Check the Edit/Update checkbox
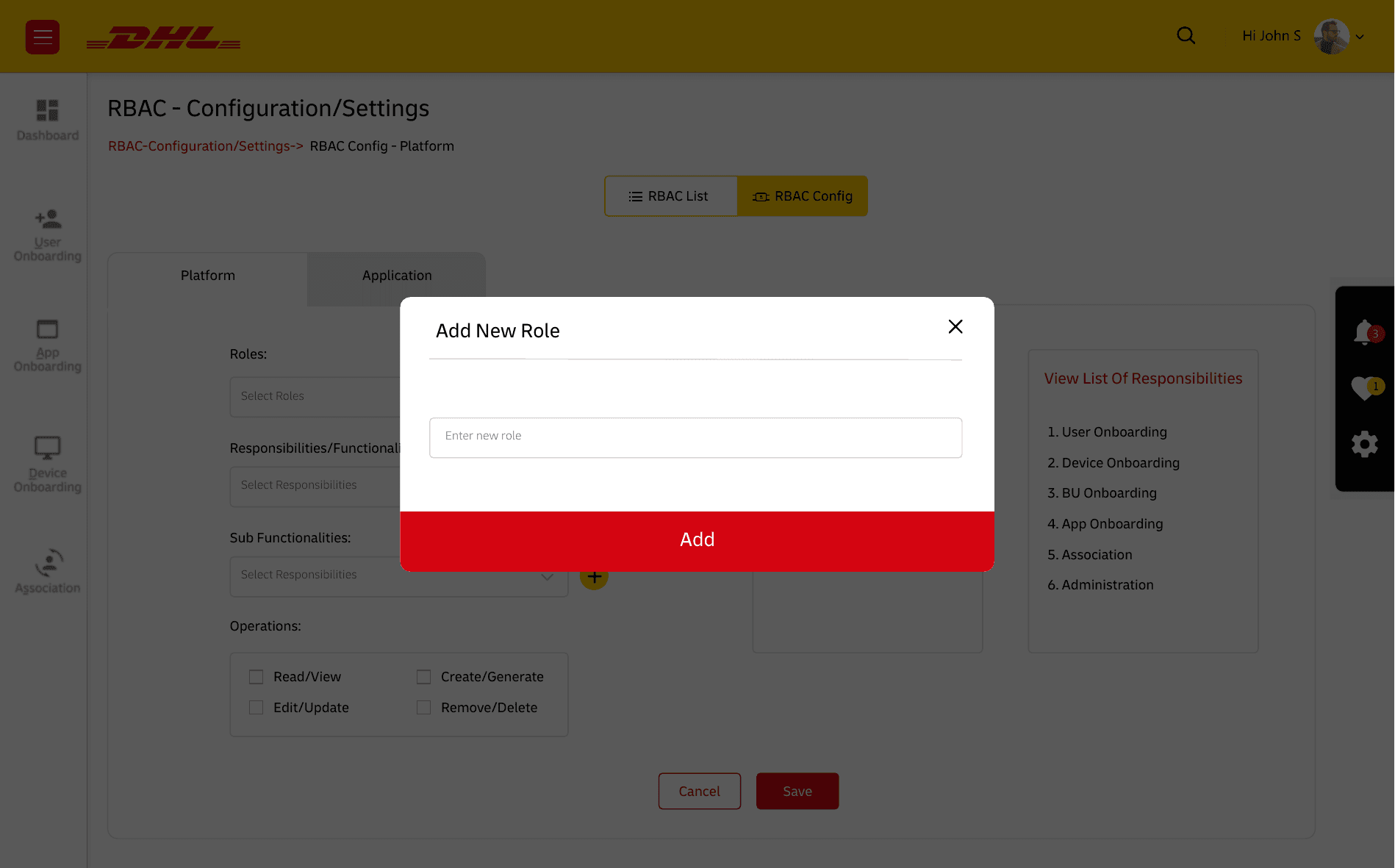 point(256,708)
